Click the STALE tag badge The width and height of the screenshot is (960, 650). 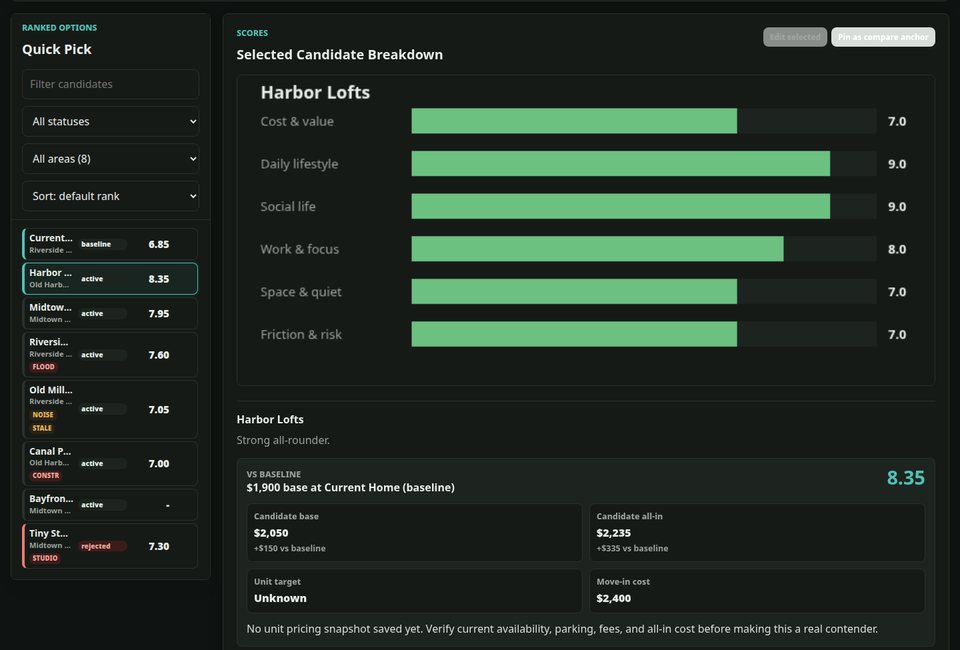[x=42, y=428]
